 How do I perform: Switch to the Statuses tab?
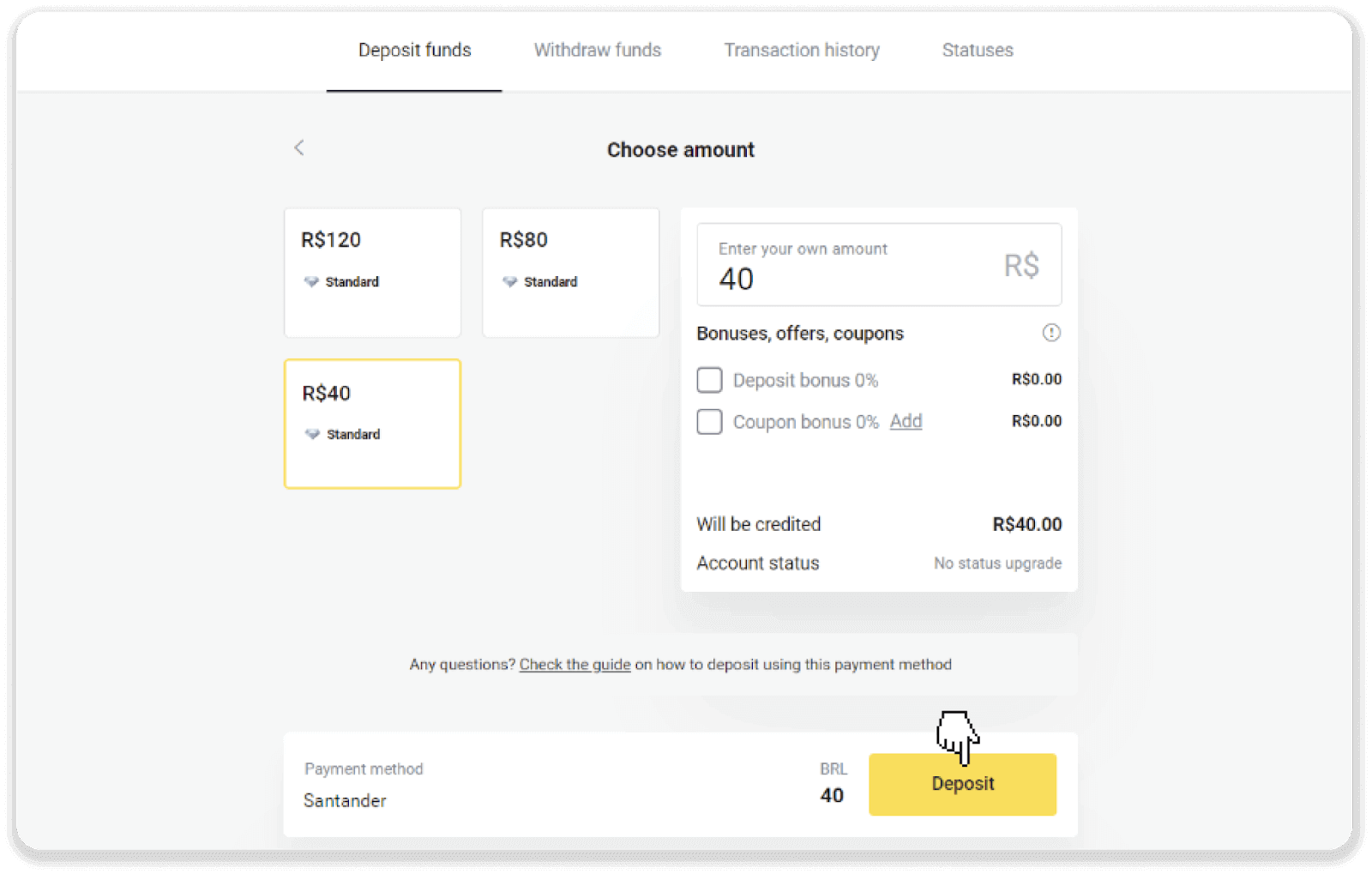[x=977, y=50]
